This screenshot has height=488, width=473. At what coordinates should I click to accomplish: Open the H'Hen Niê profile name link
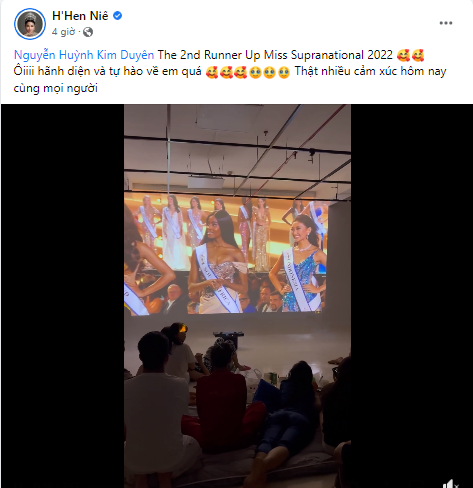pos(80,16)
